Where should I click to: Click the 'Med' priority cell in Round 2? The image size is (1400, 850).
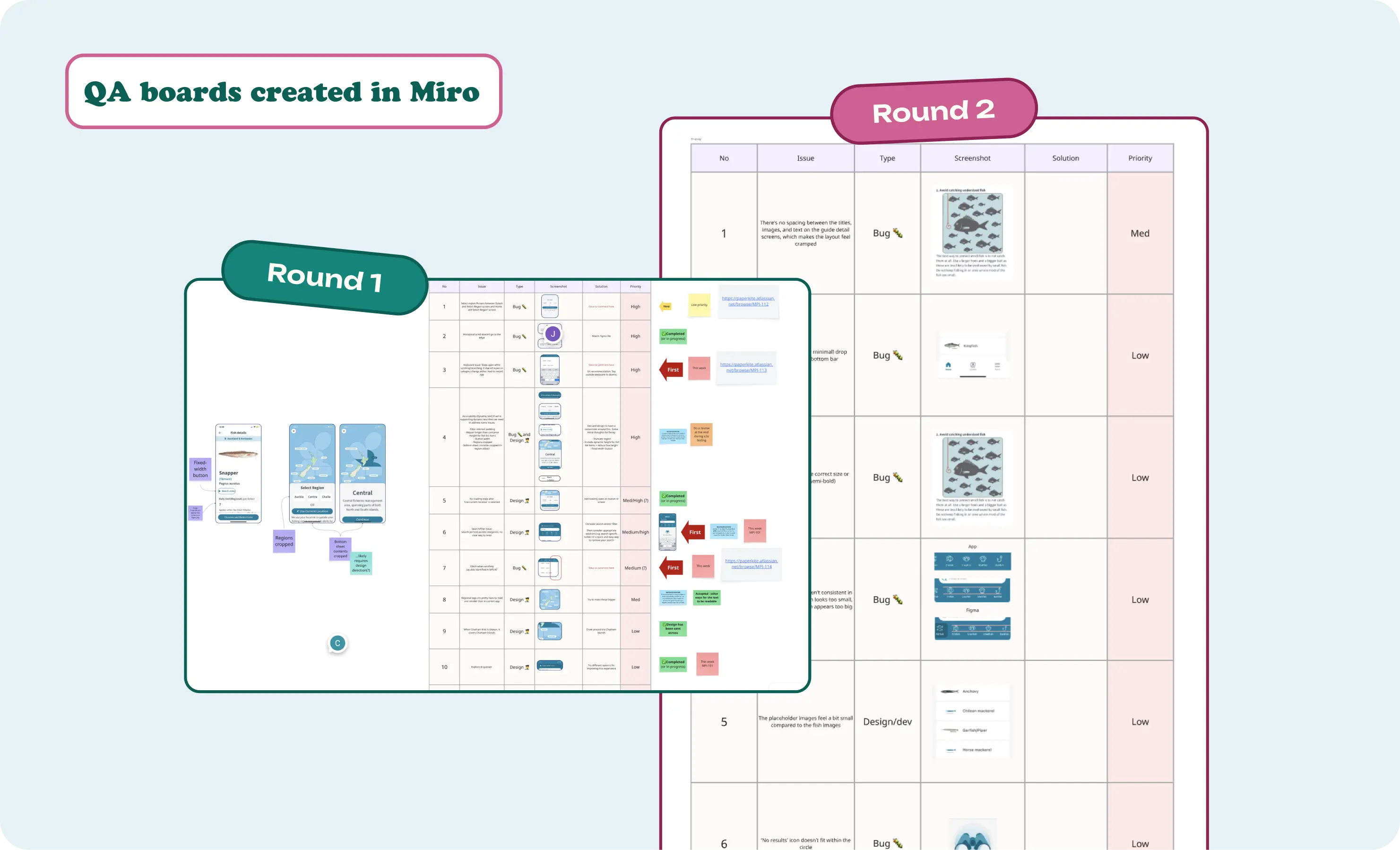point(1140,233)
